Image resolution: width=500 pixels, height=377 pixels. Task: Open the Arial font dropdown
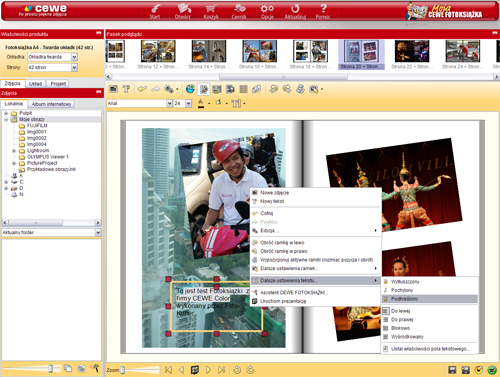click(169, 103)
